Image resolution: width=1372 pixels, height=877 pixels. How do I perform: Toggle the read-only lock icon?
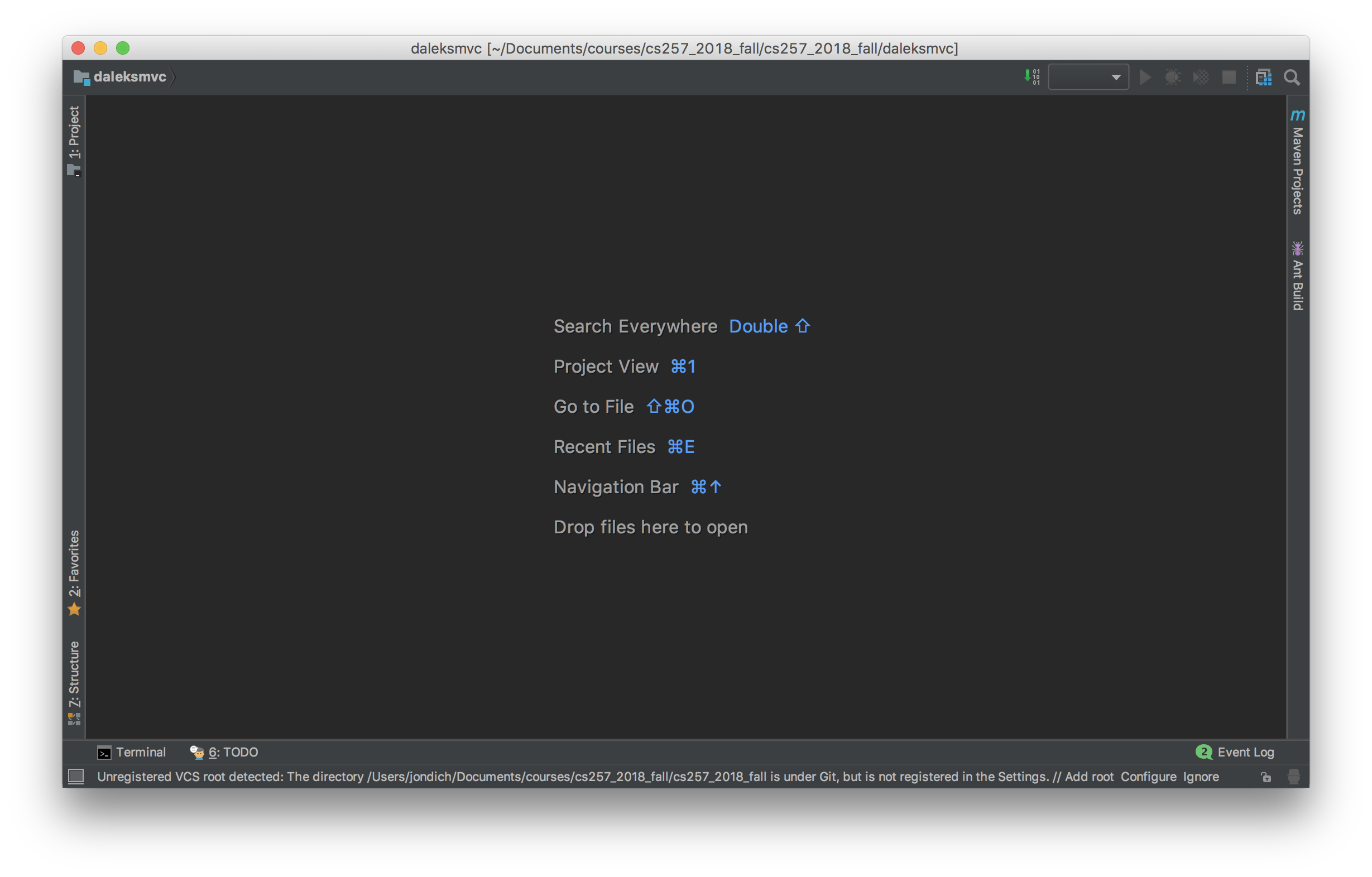click(1265, 777)
